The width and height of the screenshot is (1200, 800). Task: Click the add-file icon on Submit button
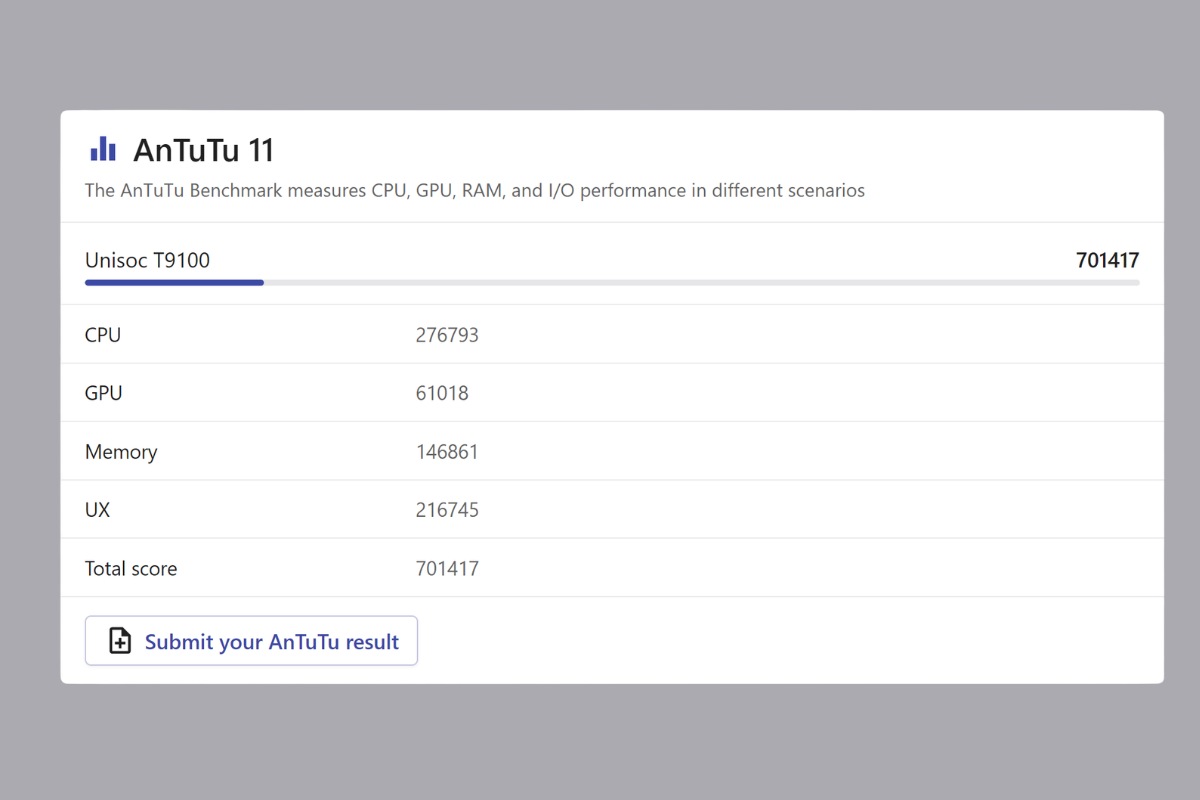pyautogui.click(x=120, y=641)
